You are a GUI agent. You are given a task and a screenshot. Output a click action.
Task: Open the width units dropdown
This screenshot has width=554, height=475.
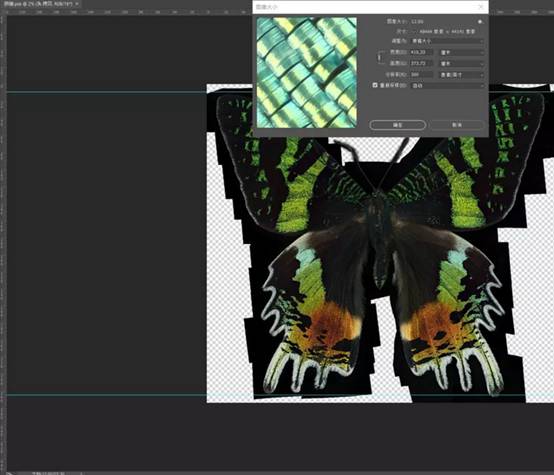tap(461, 52)
